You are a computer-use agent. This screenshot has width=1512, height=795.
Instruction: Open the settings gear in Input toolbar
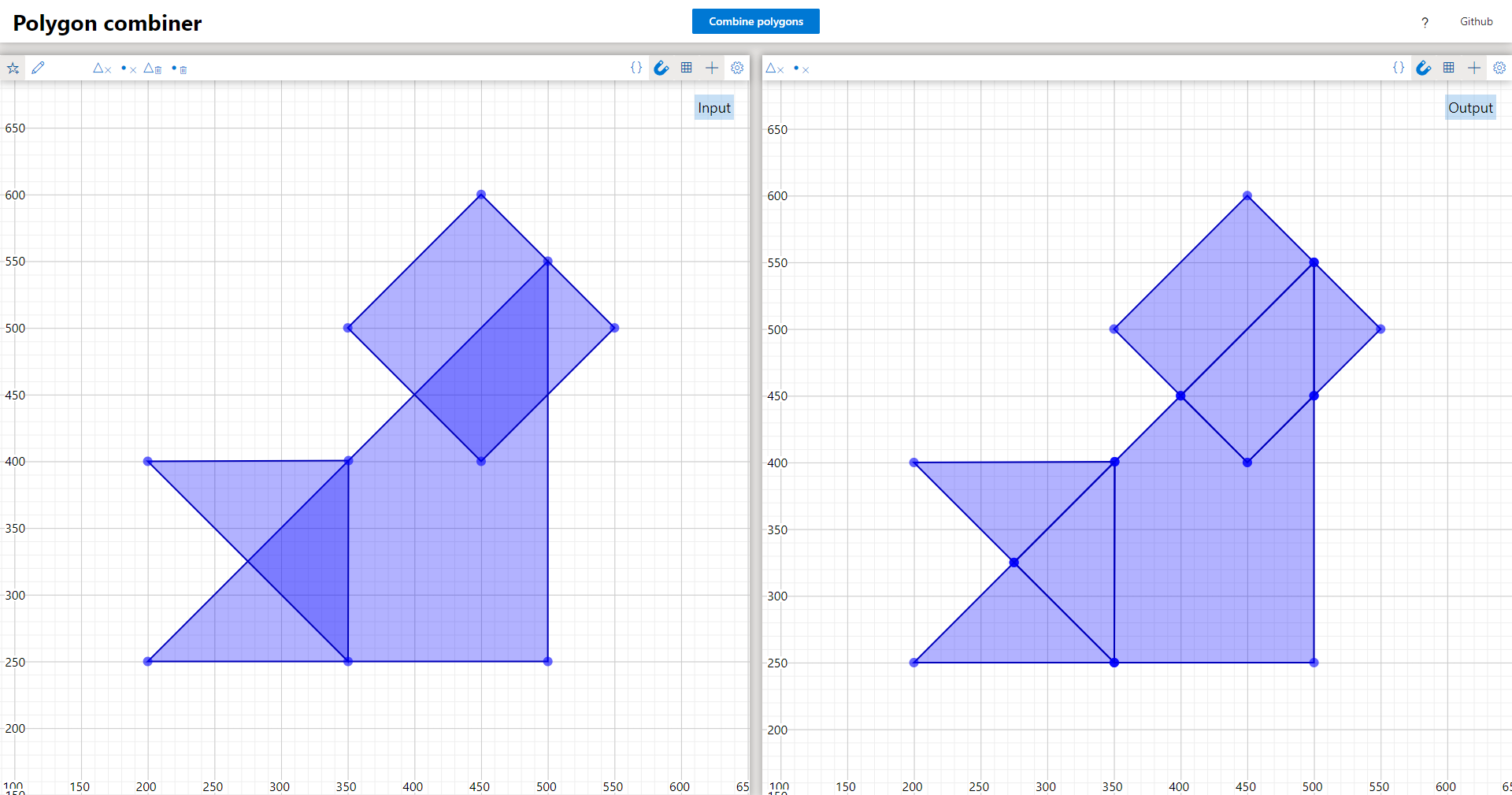point(737,68)
